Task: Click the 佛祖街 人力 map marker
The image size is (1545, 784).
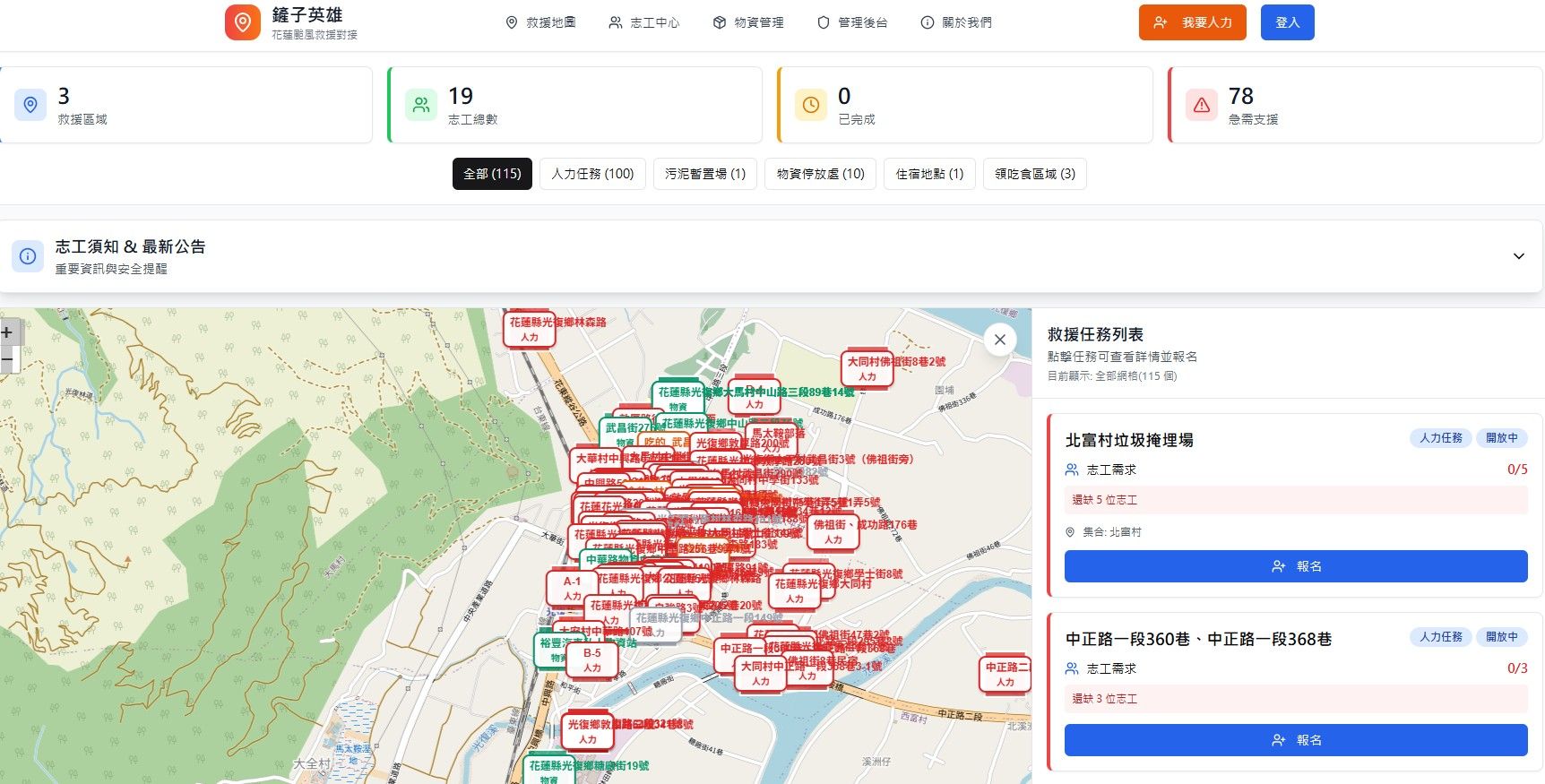Action: point(833,532)
